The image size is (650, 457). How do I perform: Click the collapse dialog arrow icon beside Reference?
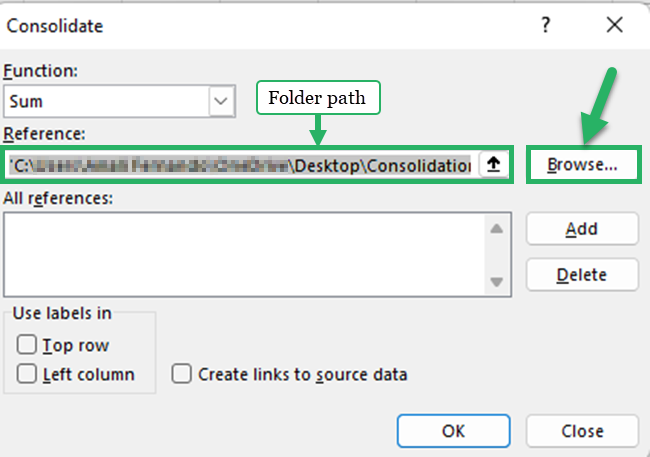492,165
